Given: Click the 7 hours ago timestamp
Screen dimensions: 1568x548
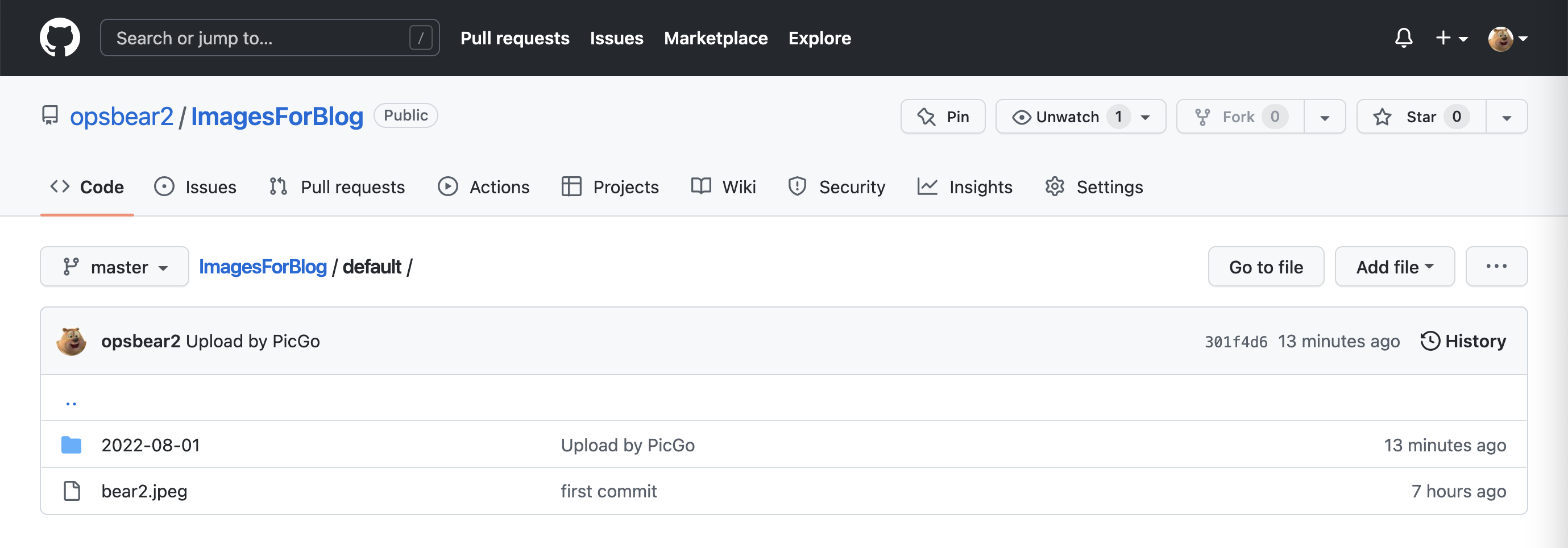Looking at the screenshot, I should tap(1458, 491).
